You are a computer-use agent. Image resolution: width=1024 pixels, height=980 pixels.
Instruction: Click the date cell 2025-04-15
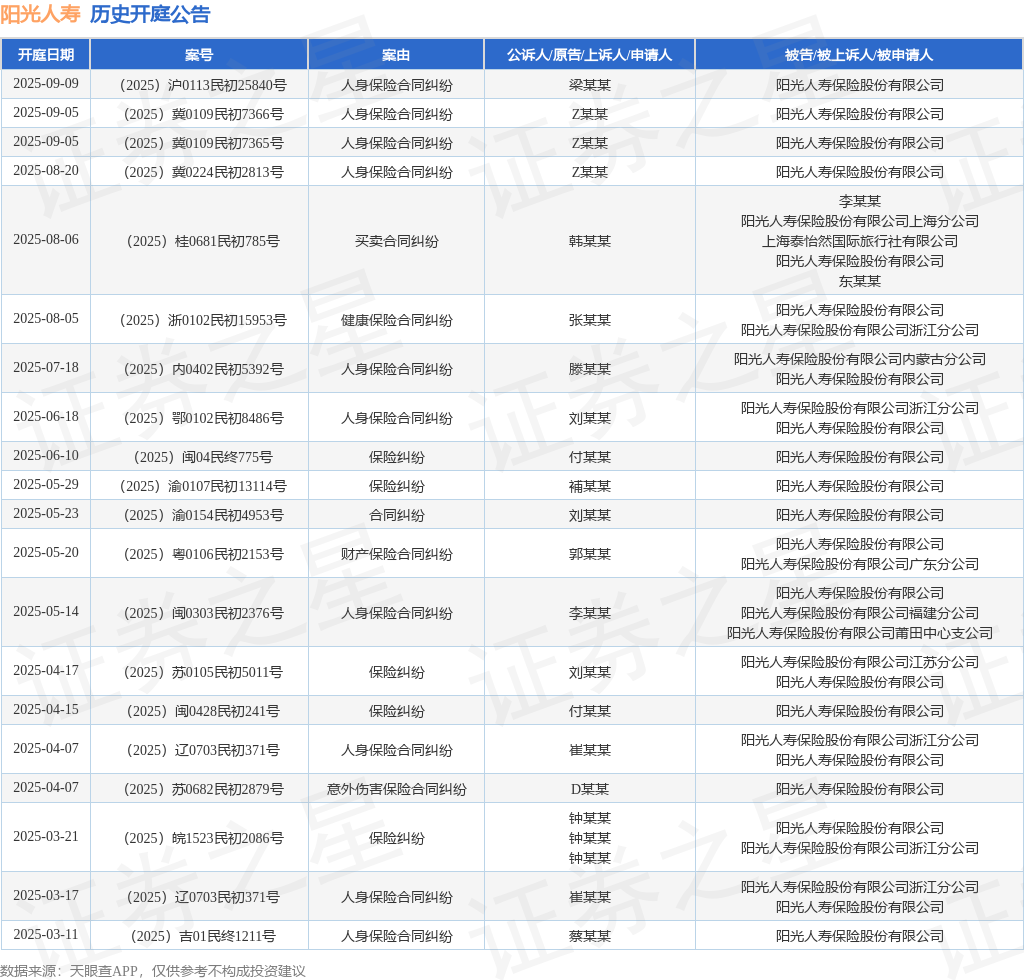tap(46, 710)
